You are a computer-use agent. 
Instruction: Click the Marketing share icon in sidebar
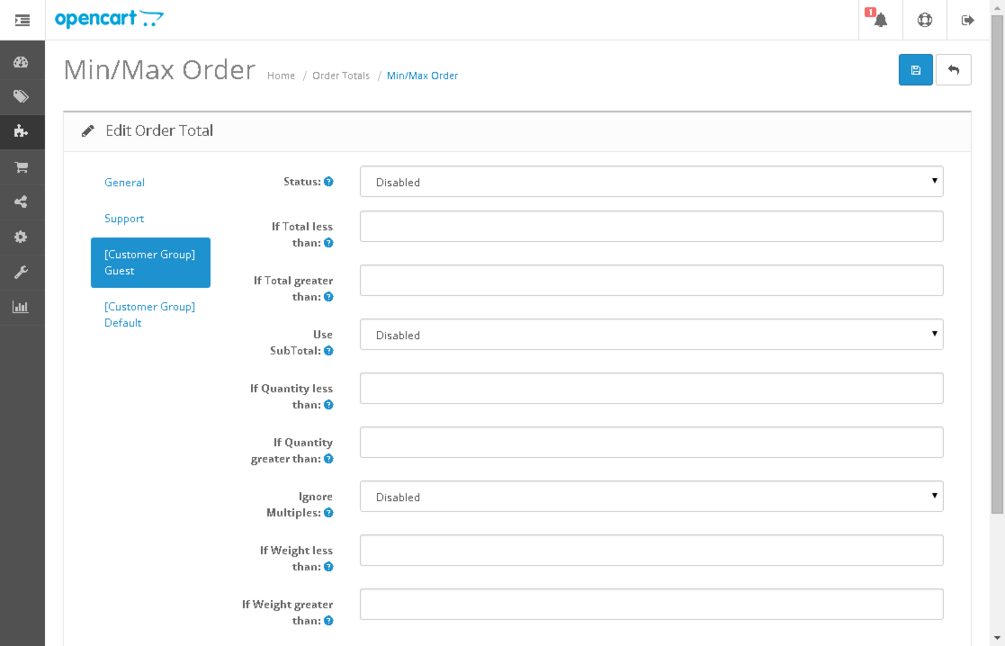click(21, 201)
